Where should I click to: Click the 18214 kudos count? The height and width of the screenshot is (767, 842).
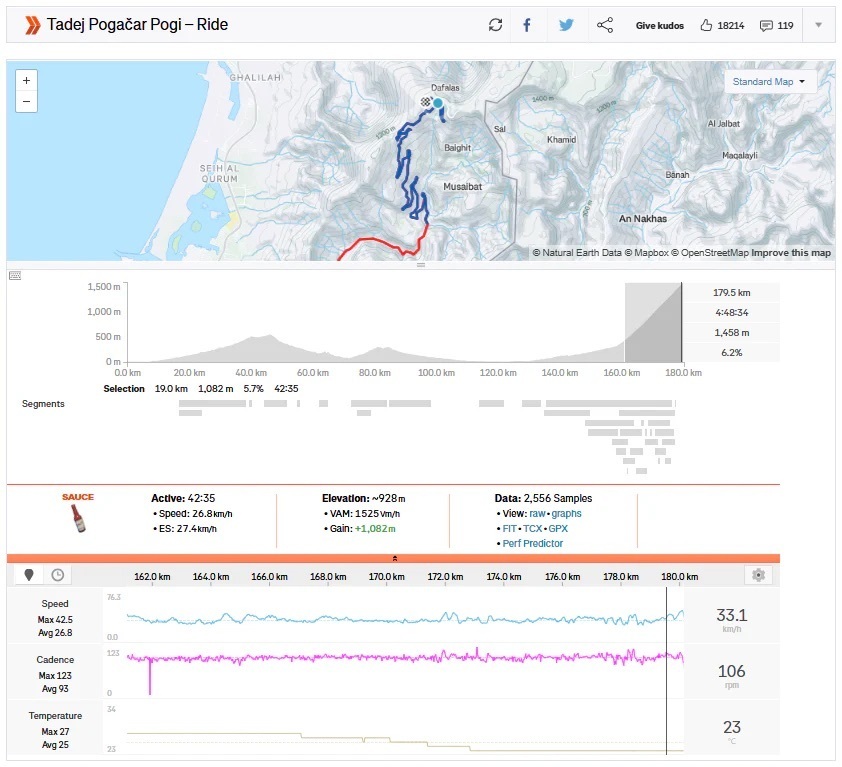(730, 26)
